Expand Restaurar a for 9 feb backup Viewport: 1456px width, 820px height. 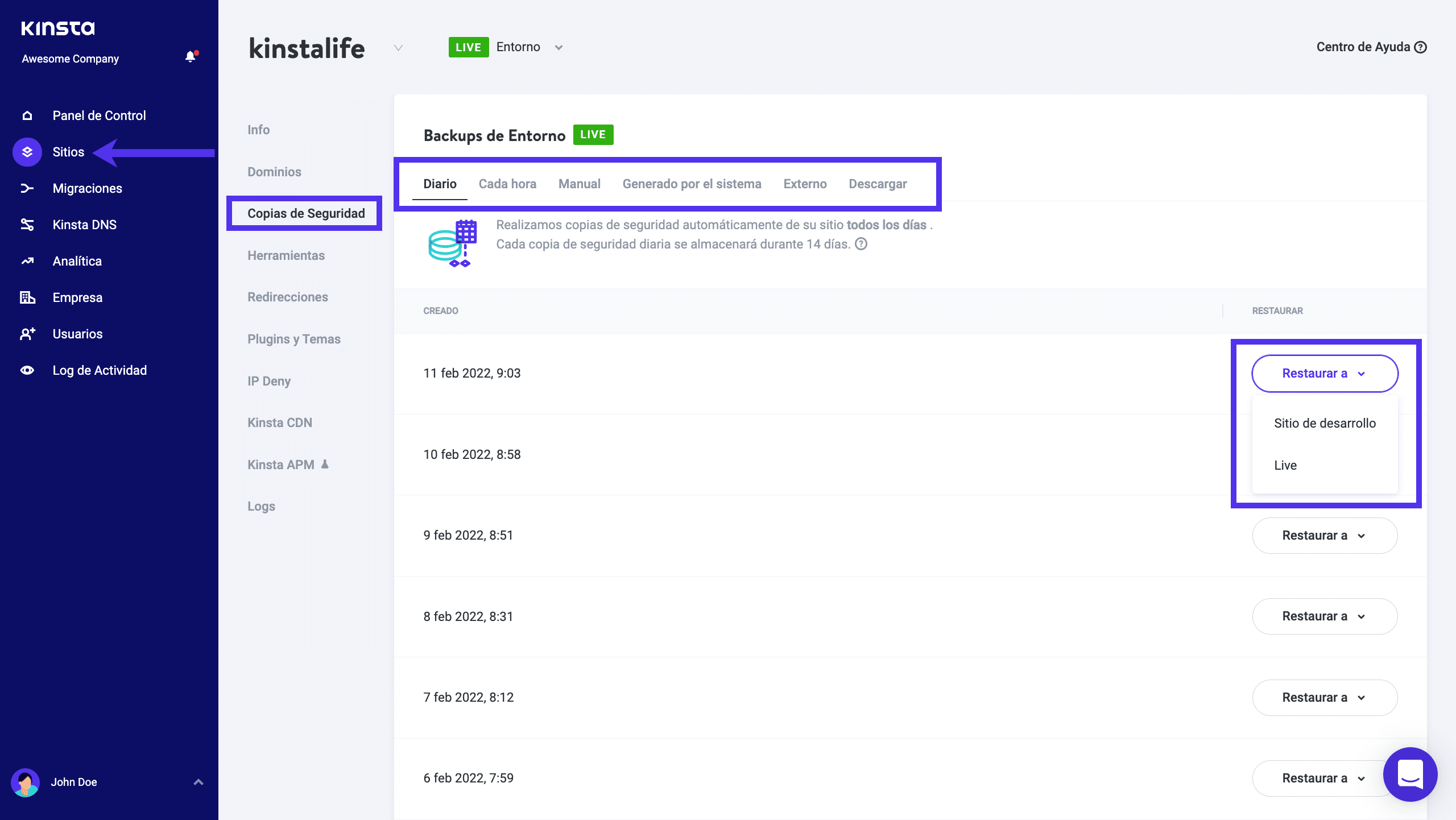(1324, 536)
